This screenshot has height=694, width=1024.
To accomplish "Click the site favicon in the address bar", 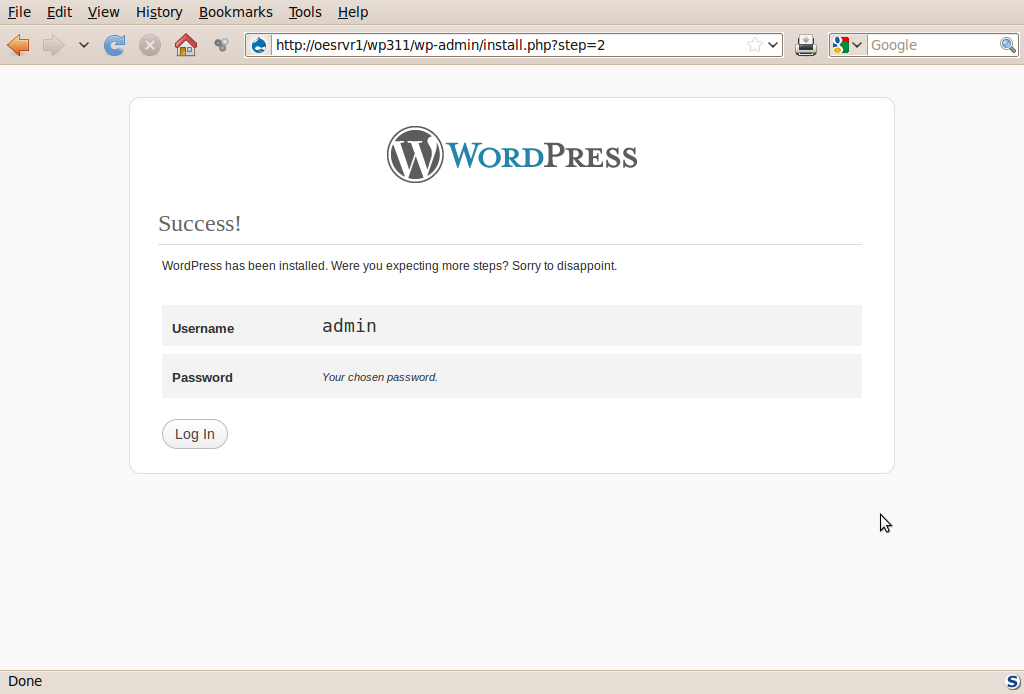I will [x=259, y=45].
